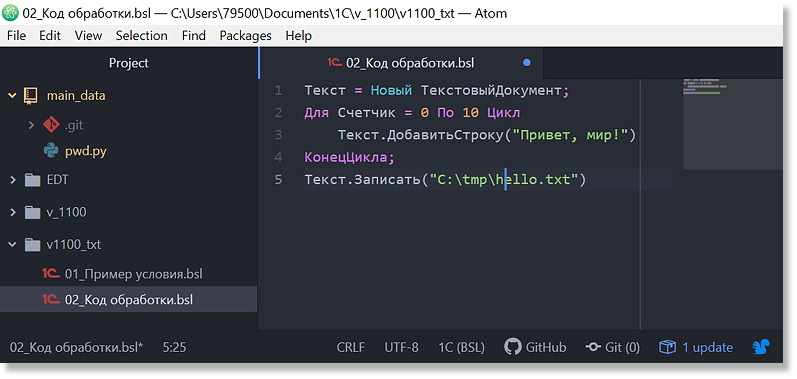Click the path string "C:\tmp\hello.txt"

coord(504,180)
